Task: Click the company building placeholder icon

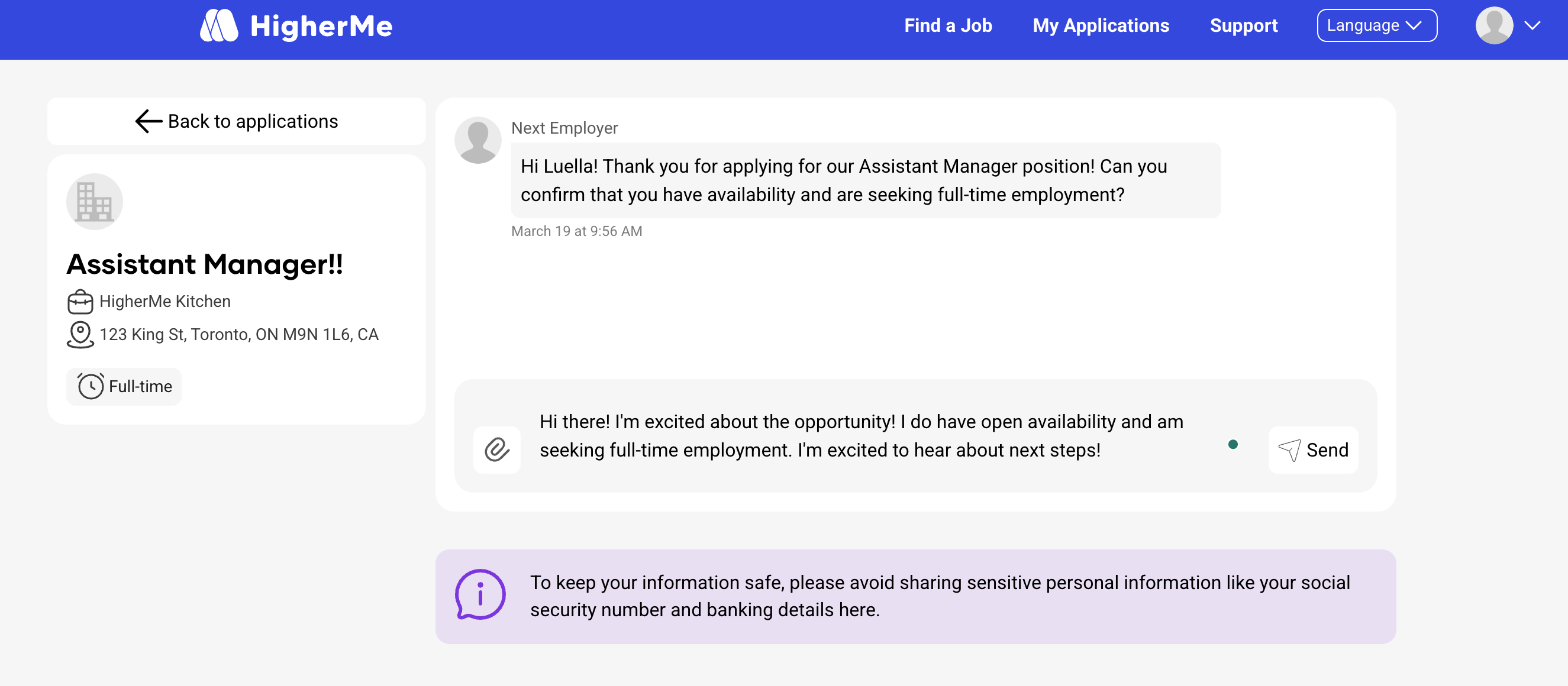Action: [94, 201]
